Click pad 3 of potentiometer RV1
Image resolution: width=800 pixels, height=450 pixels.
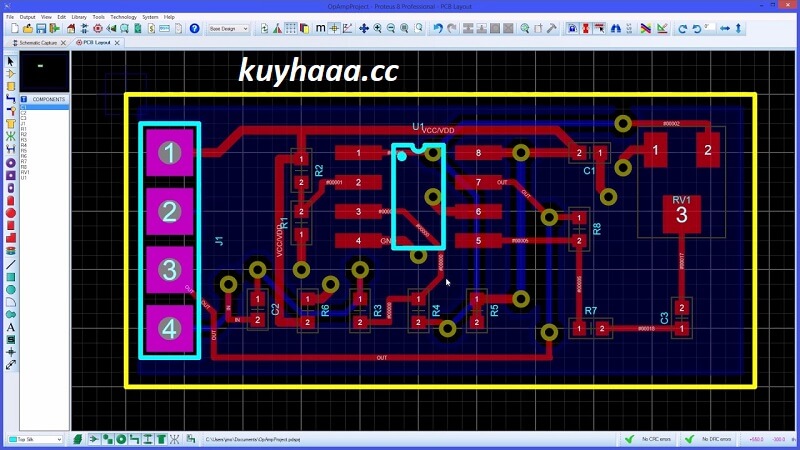point(682,215)
